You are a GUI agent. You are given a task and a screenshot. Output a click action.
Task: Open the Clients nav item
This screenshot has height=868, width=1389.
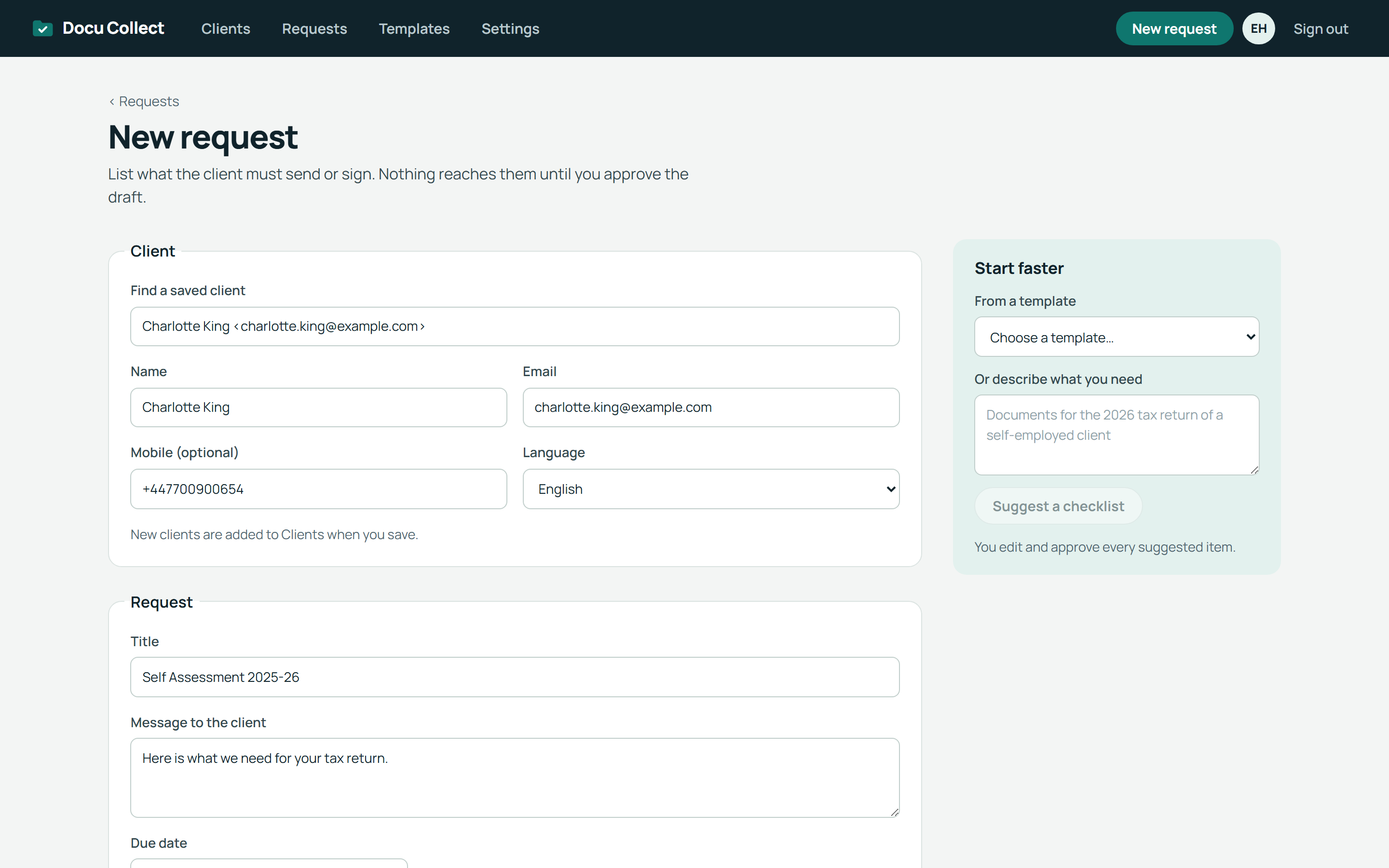tap(226, 29)
